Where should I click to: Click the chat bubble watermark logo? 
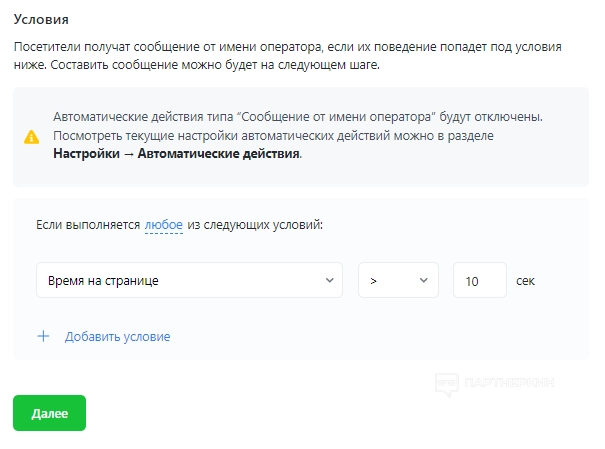(x=446, y=383)
